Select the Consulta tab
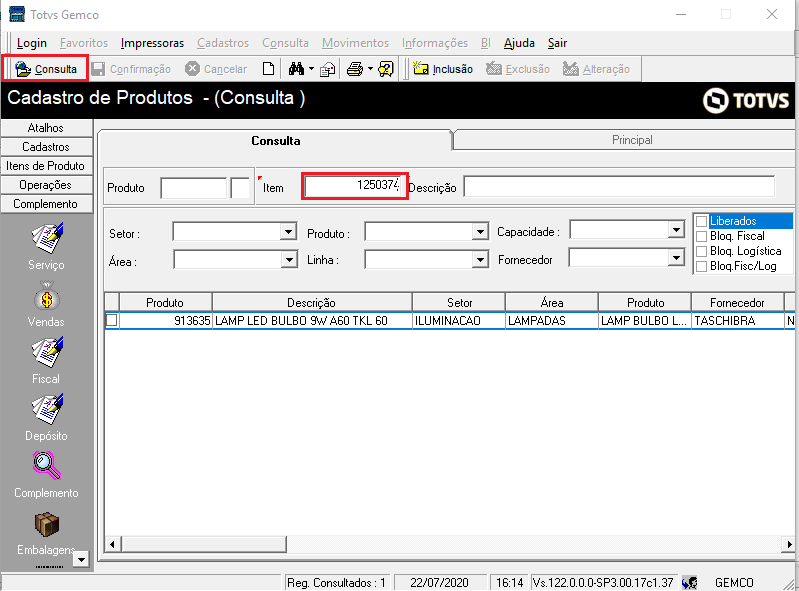799x591 pixels. click(275, 141)
